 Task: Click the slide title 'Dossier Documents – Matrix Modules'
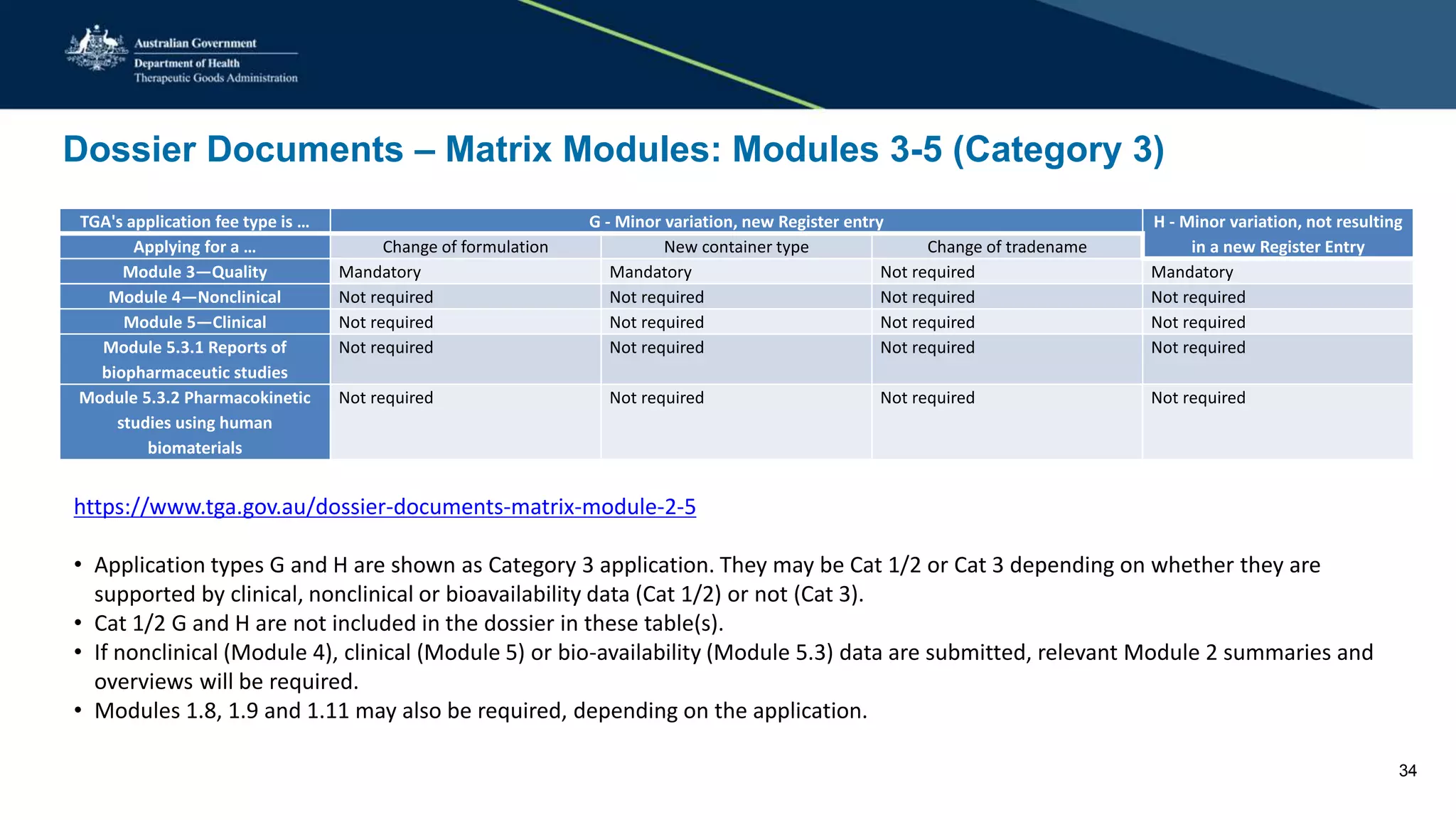[x=614, y=149]
